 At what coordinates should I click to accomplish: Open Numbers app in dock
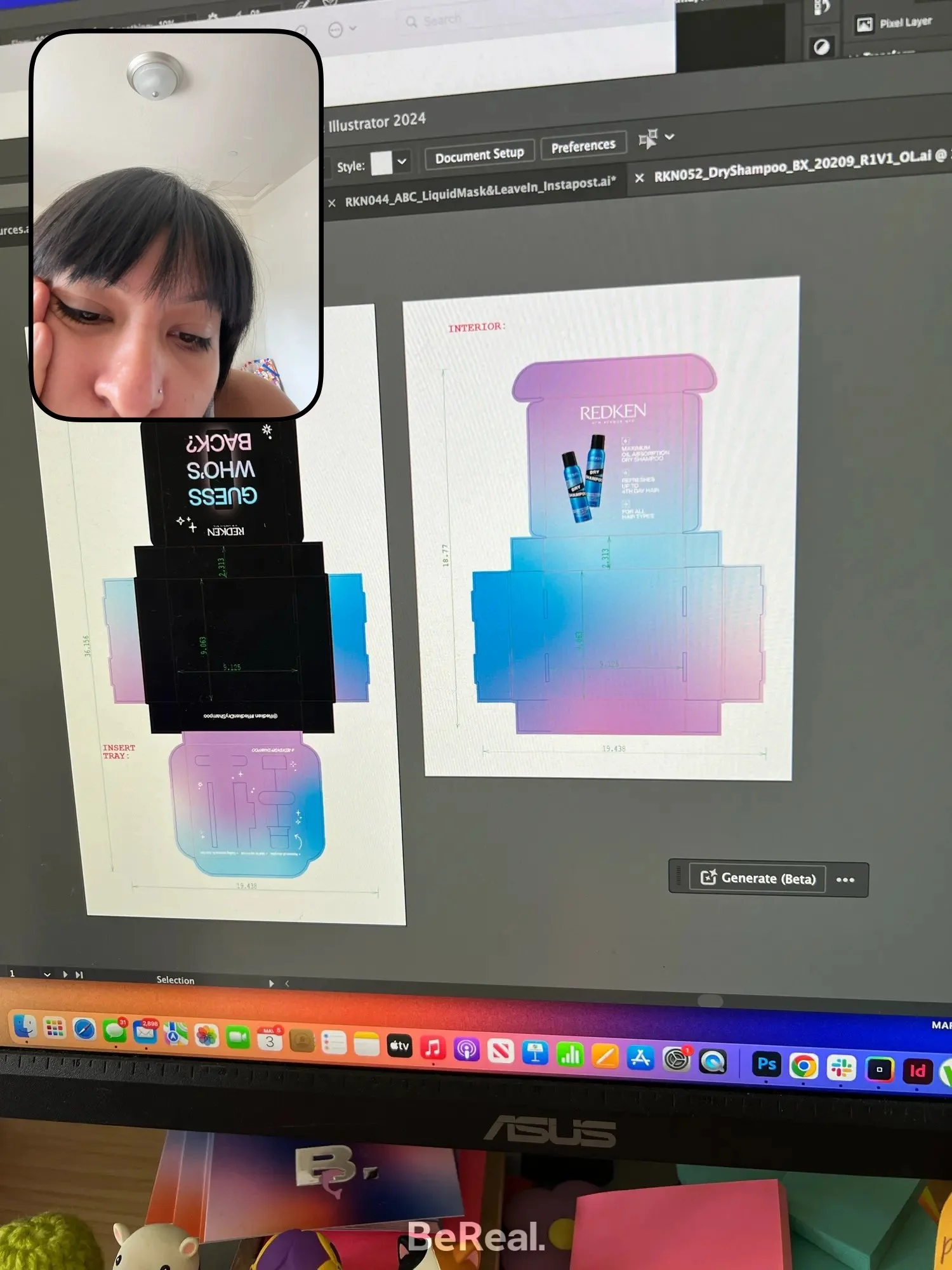pyautogui.click(x=570, y=1055)
